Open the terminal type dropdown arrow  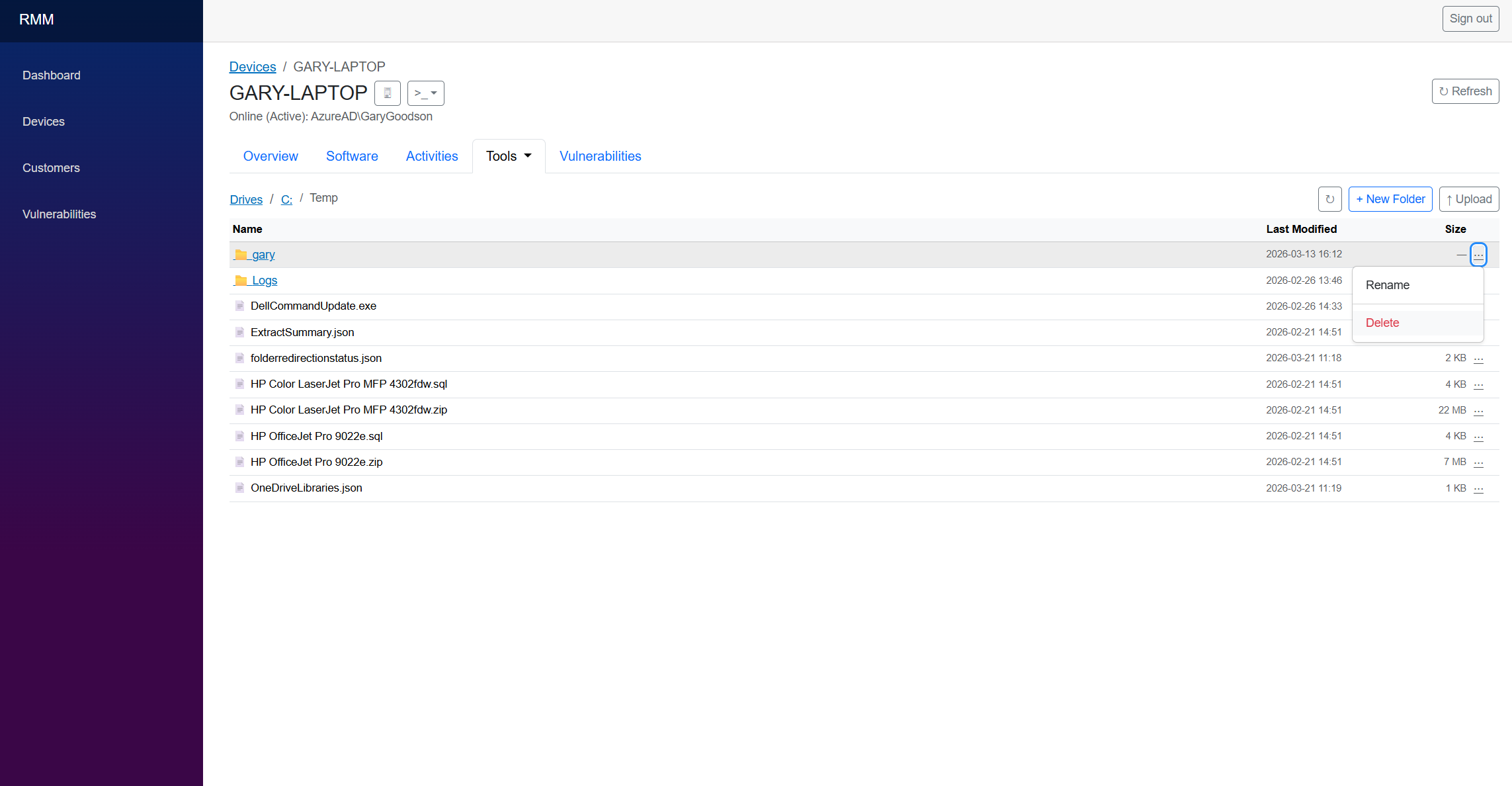(x=434, y=93)
